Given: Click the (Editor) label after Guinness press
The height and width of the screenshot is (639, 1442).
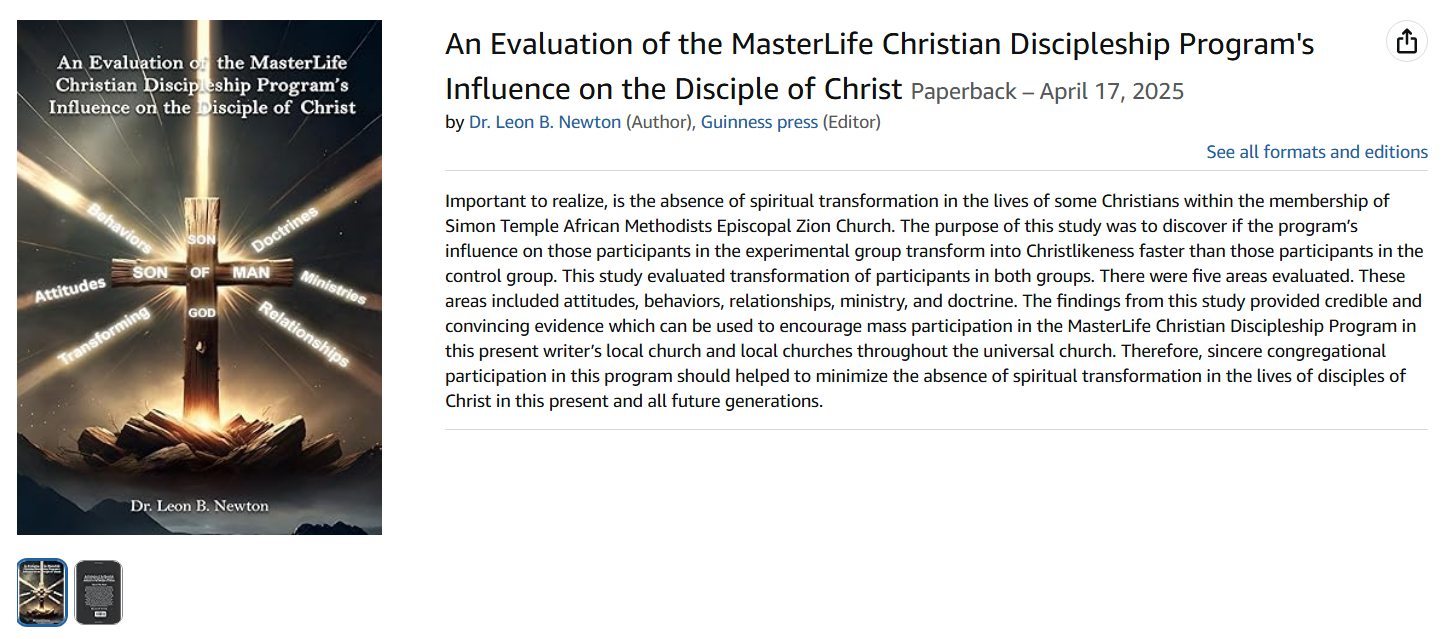Looking at the screenshot, I should tap(851, 122).
